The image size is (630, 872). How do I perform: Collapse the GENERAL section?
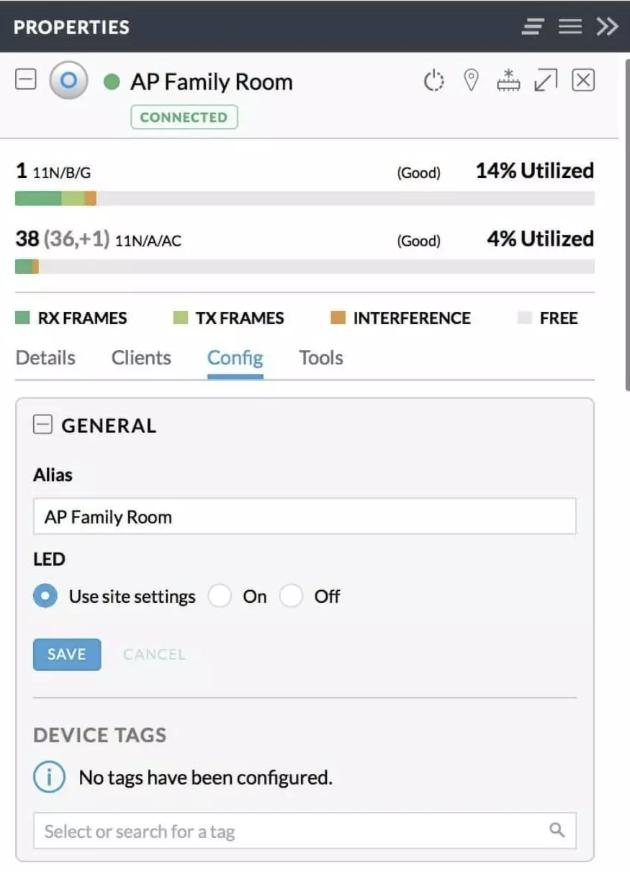tap(42, 424)
